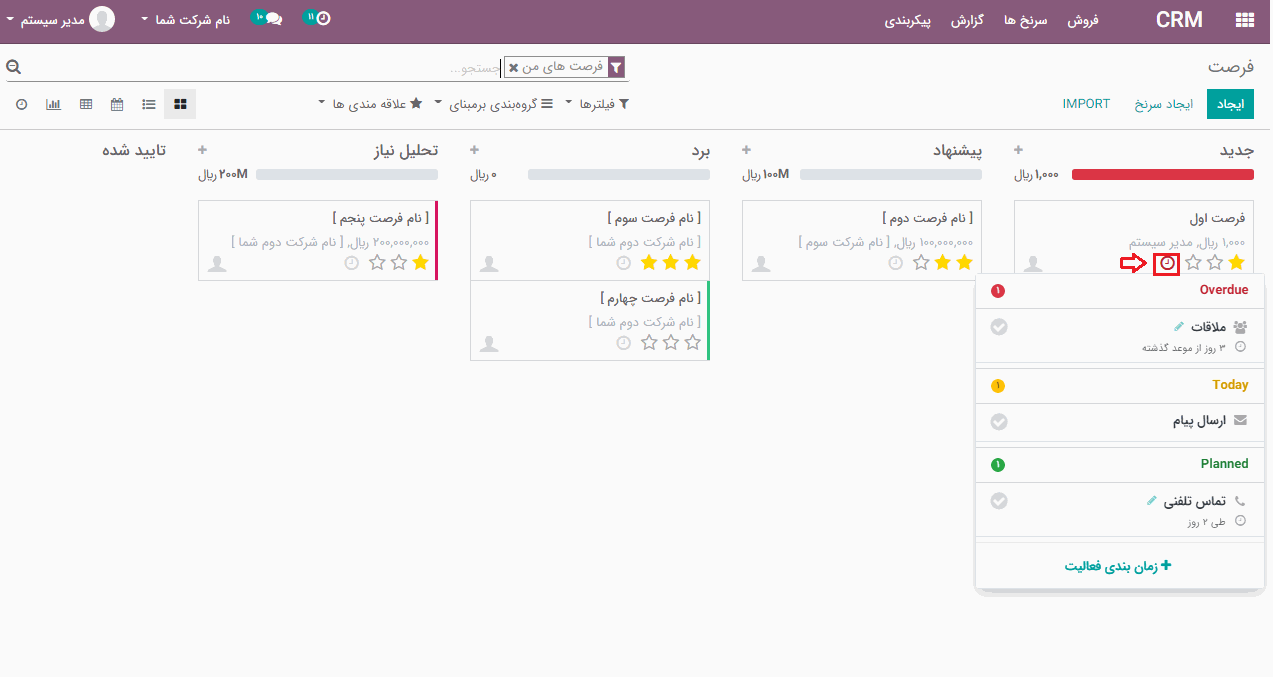Open the مدیر سیستم user menu
This screenshot has height=677, width=1273.
(60, 19)
